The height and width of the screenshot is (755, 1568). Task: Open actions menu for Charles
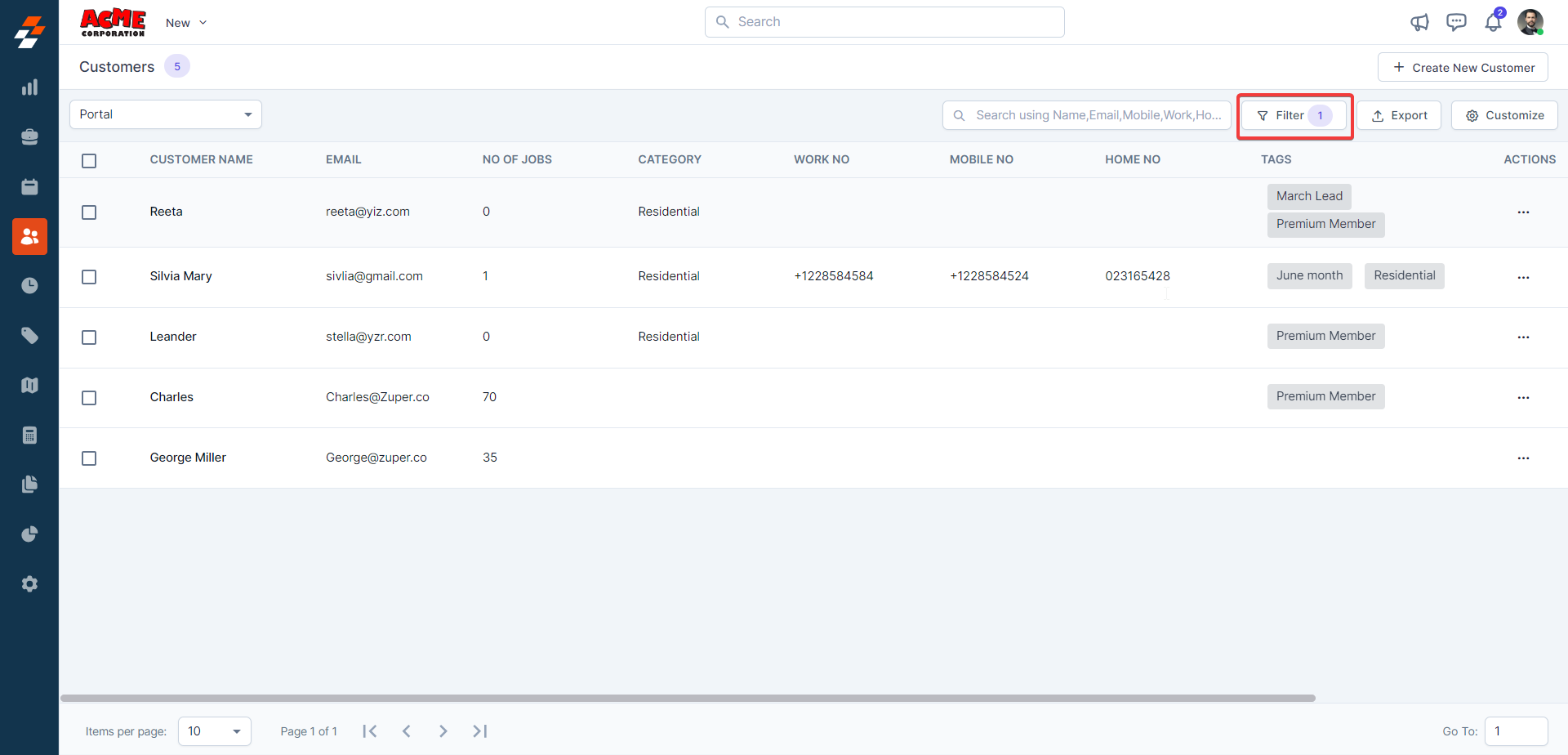coord(1523,398)
